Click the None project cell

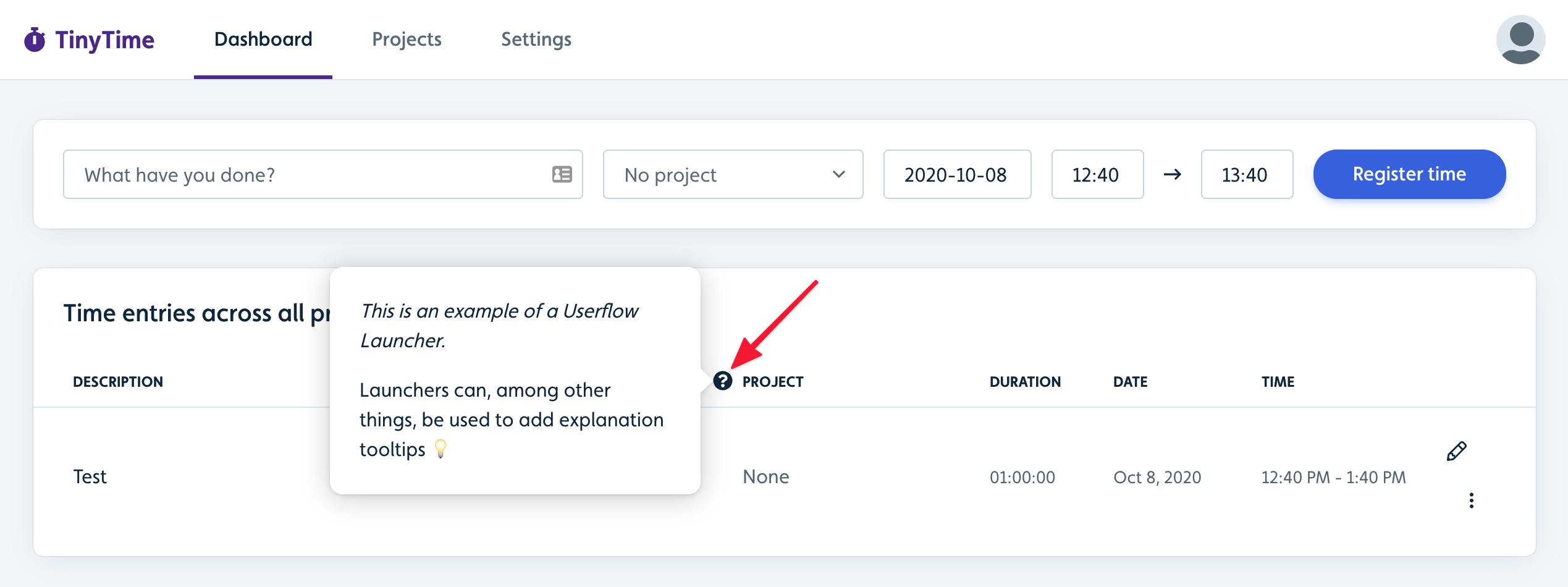coord(766,476)
